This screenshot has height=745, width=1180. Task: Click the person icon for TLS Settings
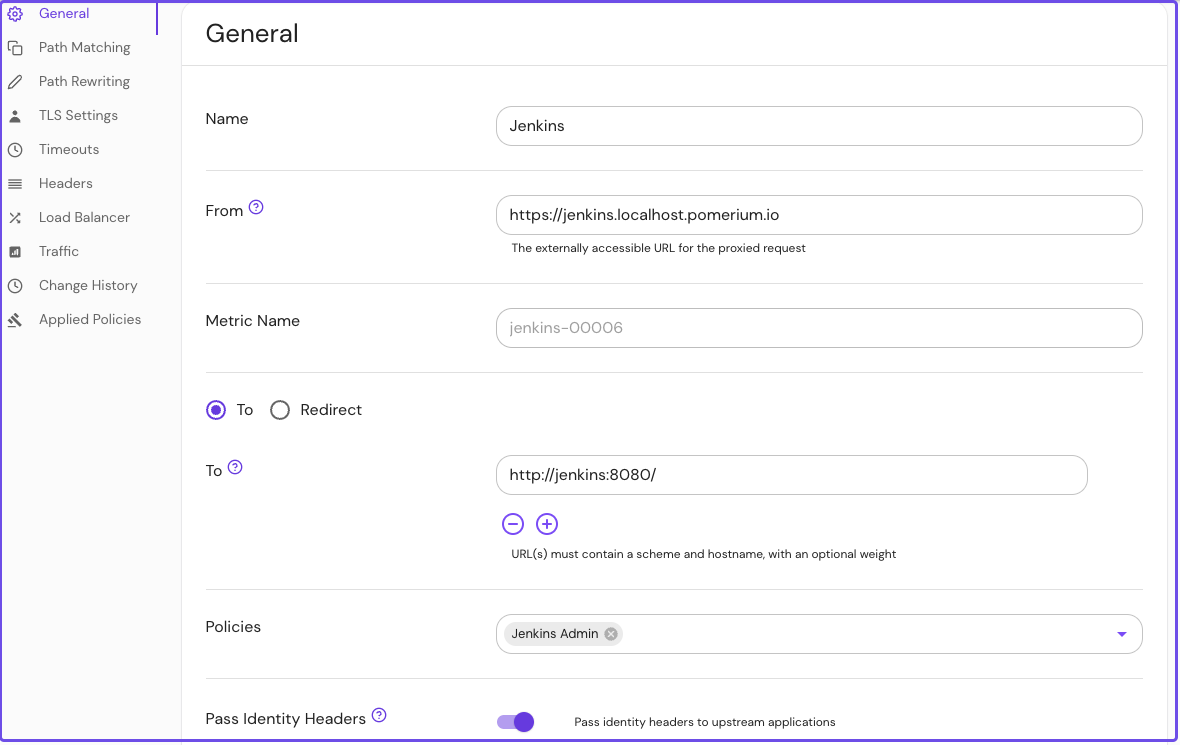coord(15,116)
